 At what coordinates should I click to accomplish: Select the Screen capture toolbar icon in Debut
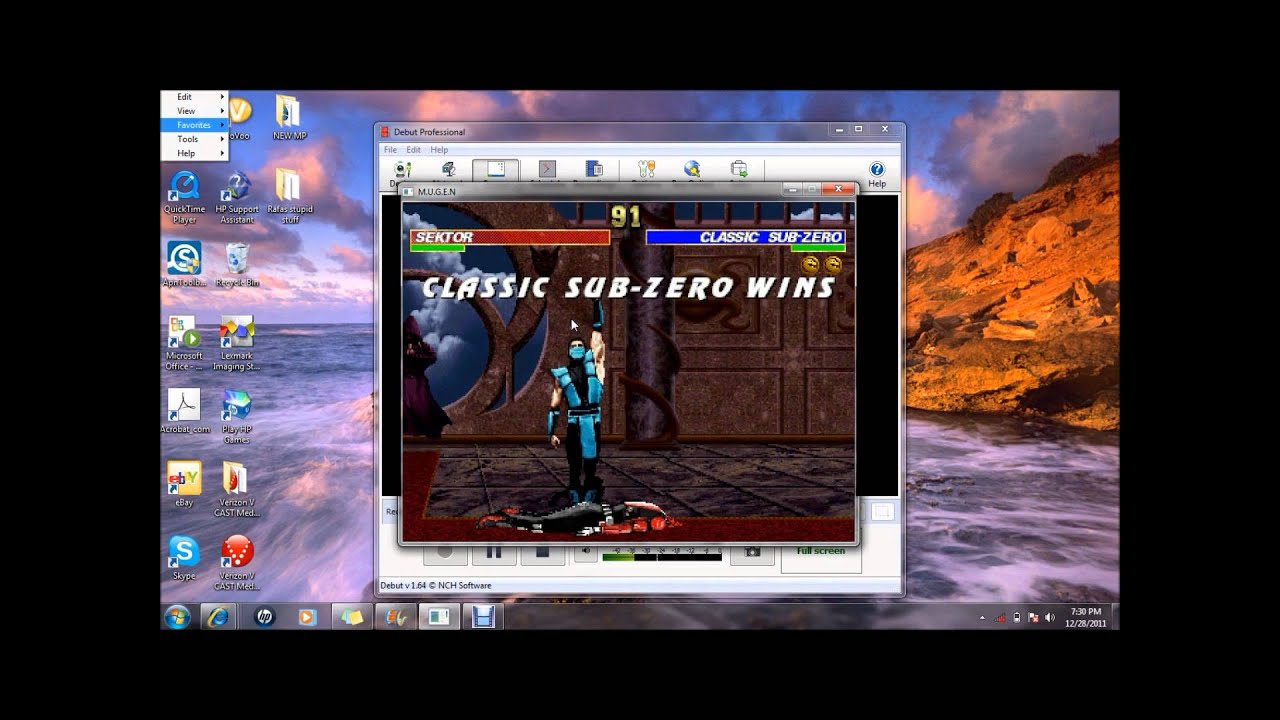click(x=496, y=170)
